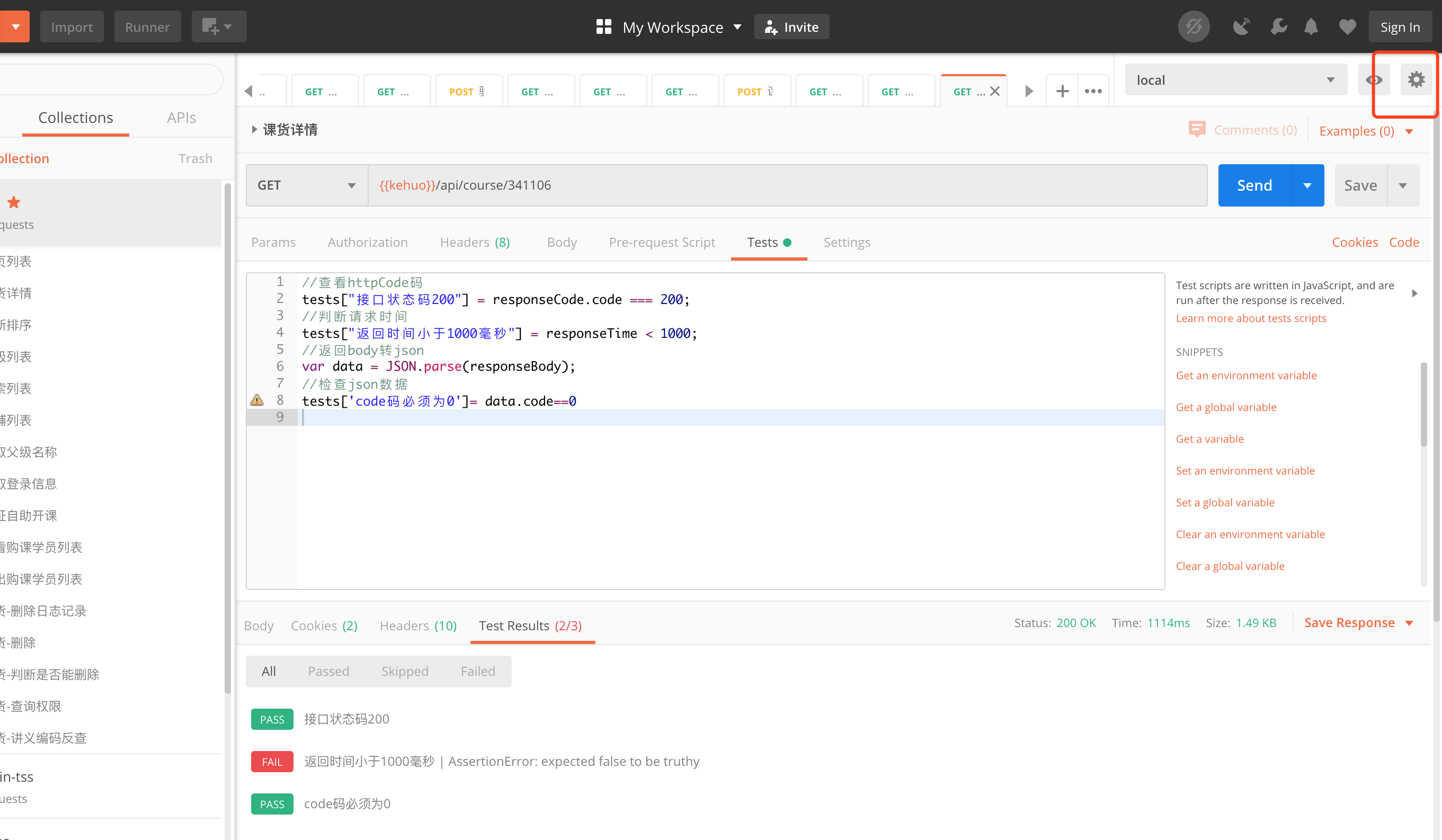
Task: Switch to the Headers tab
Action: pos(475,242)
